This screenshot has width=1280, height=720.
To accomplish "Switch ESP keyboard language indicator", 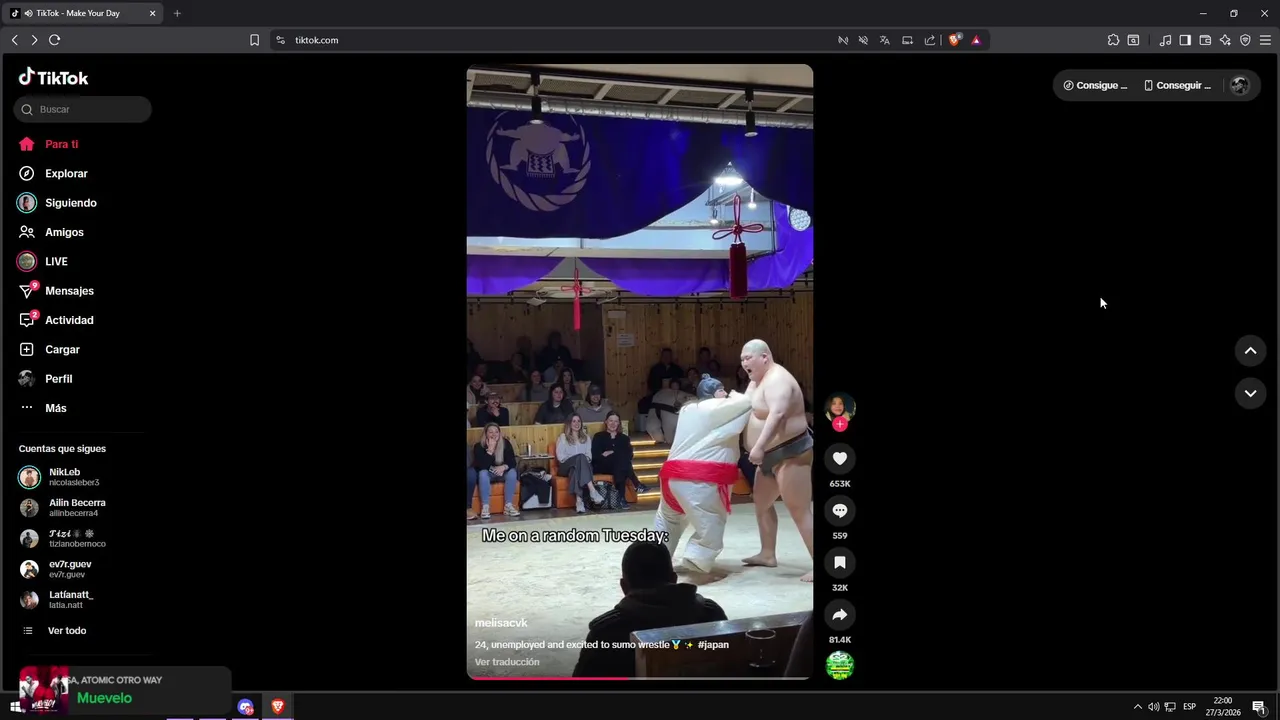I will tap(1189, 707).
